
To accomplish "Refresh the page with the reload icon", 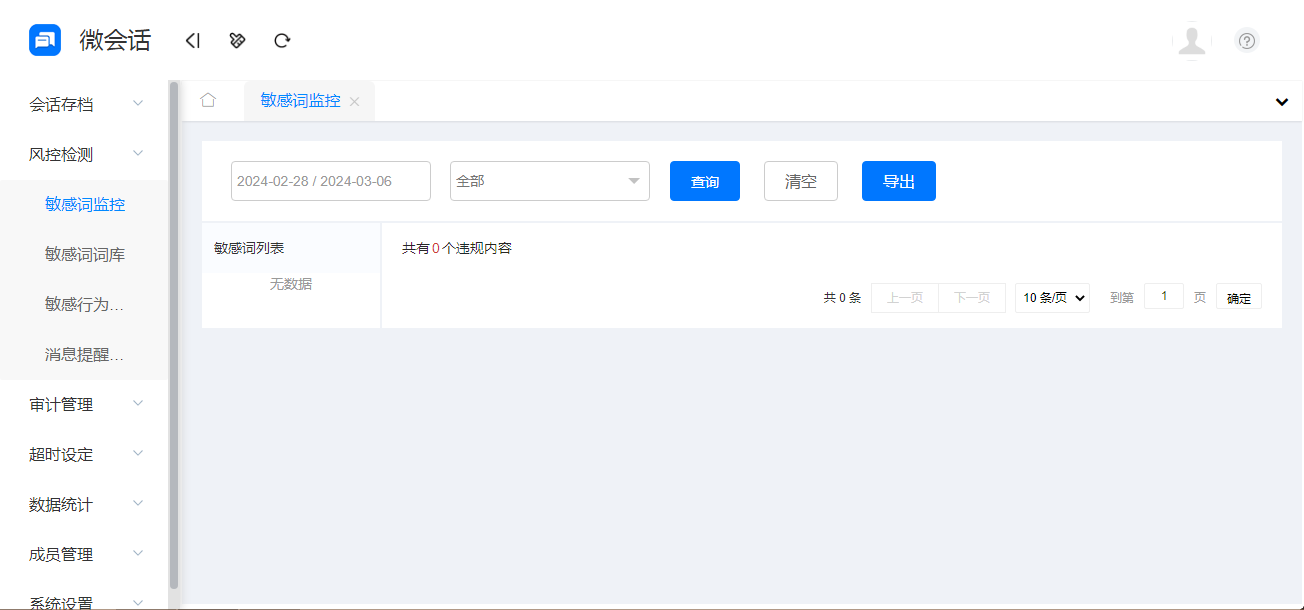I will click(282, 40).
